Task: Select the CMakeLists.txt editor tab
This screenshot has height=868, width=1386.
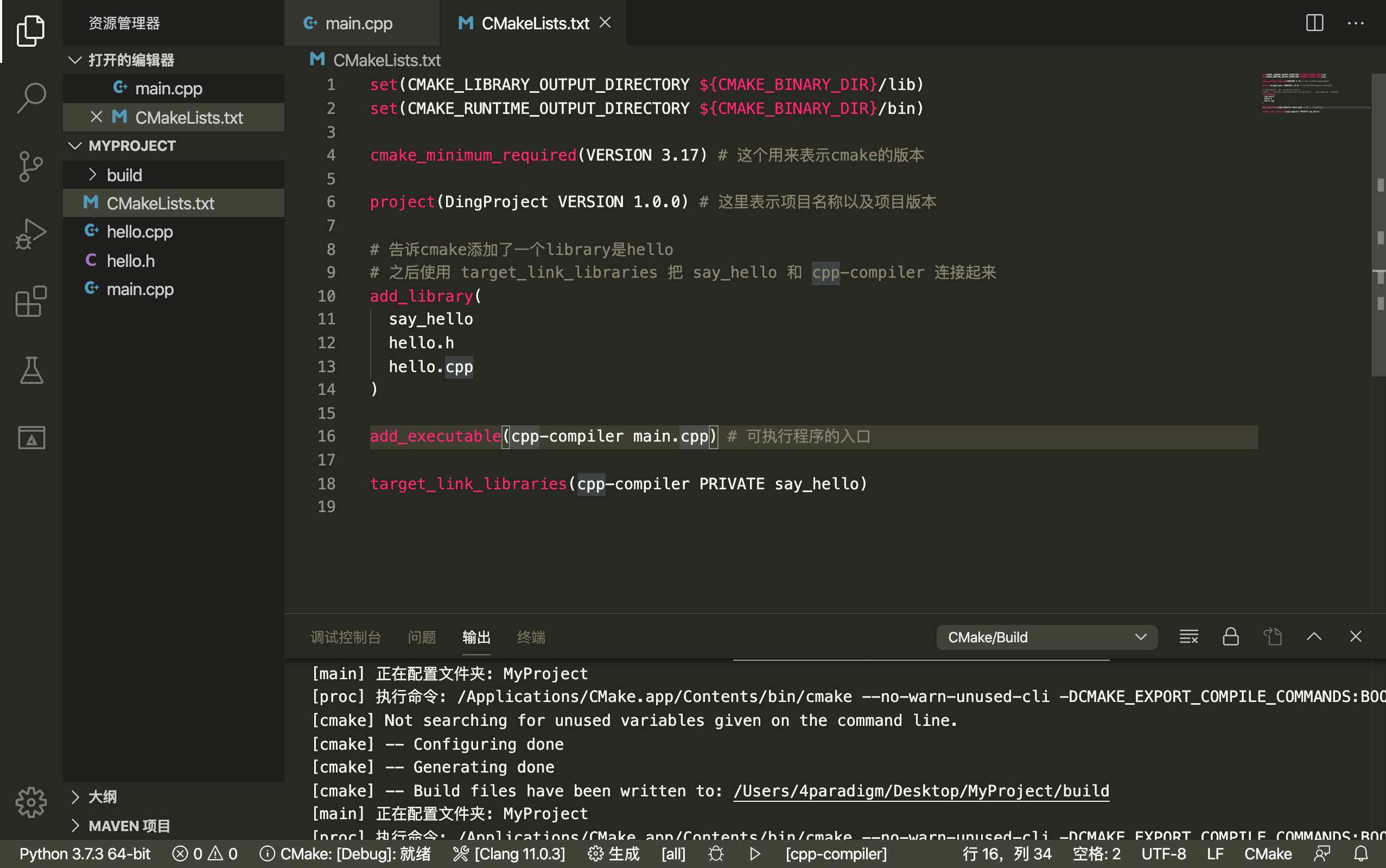Action: [533, 23]
